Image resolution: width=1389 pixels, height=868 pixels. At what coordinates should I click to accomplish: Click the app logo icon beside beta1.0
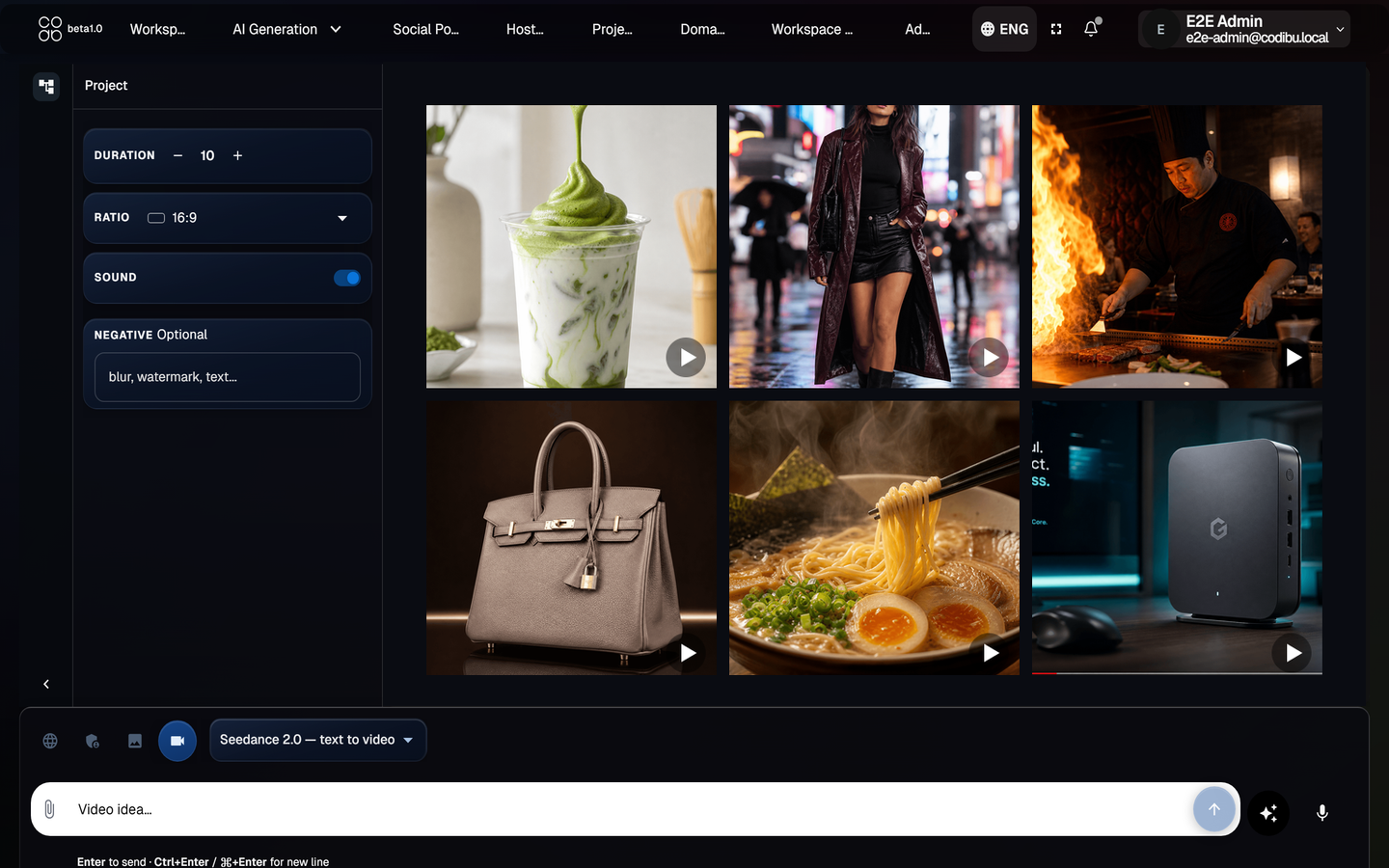pyautogui.click(x=50, y=29)
